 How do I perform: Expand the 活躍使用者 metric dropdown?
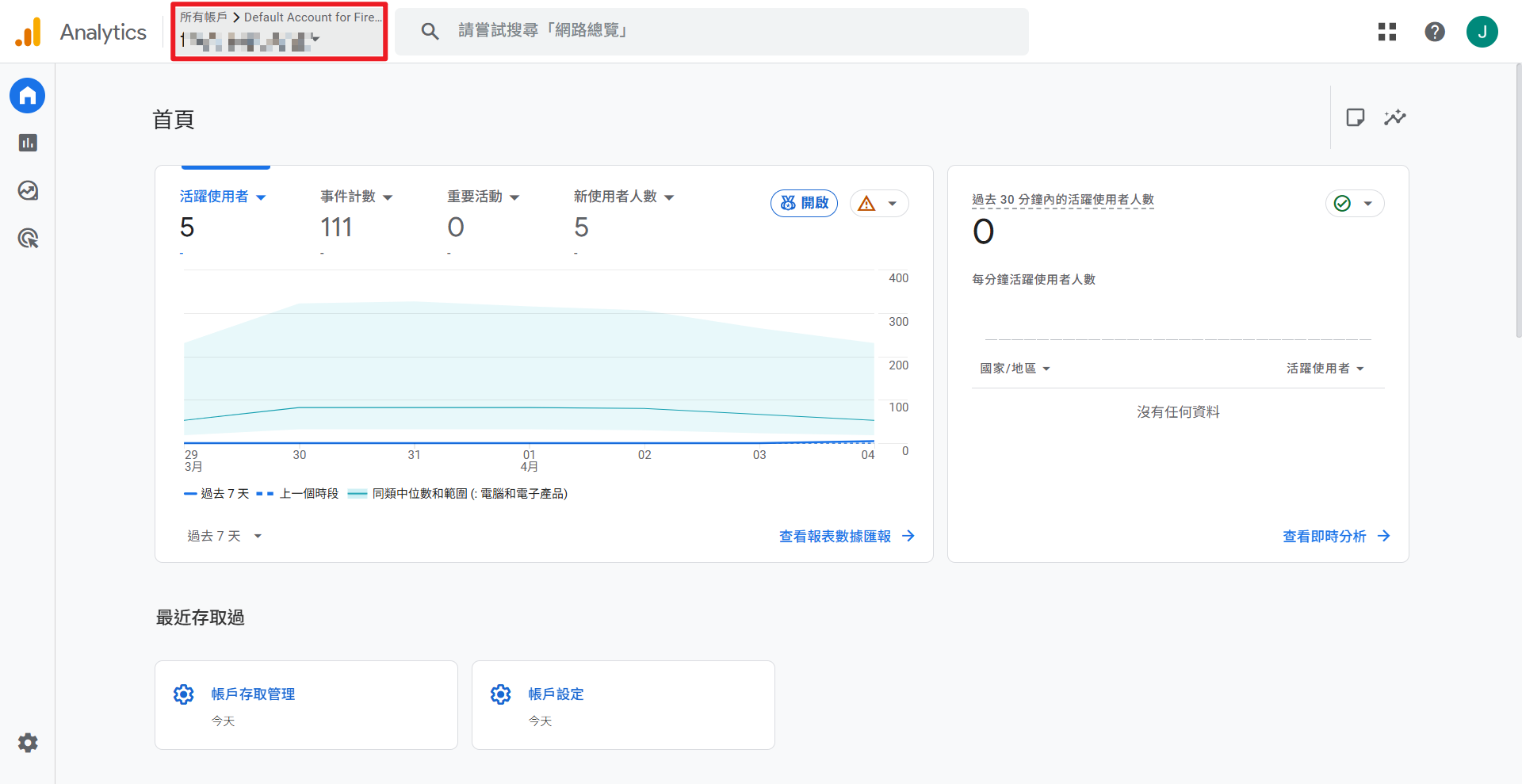click(x=224, y=197)
